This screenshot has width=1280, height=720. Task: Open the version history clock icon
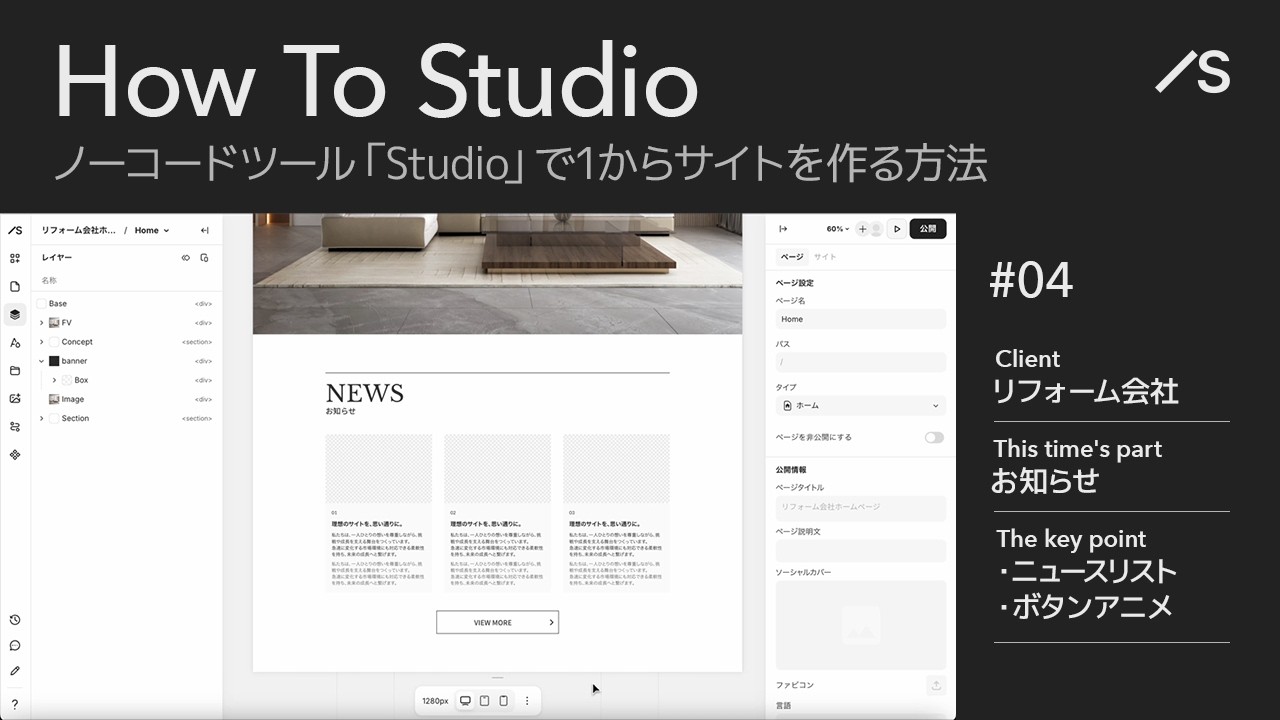coord(15,620)
